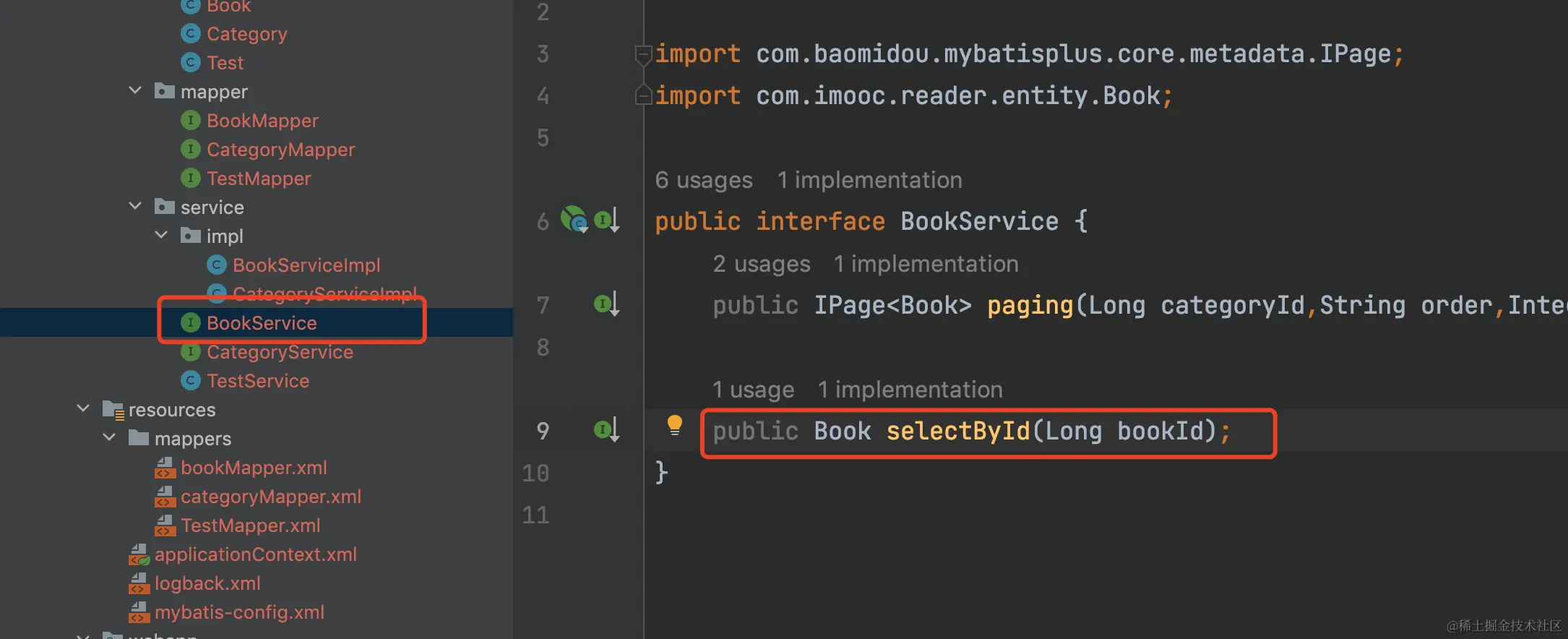Open bookMapper.xml file
Image resolution: width=1568 pixels, height=639 pixels.
coord(254,468)
